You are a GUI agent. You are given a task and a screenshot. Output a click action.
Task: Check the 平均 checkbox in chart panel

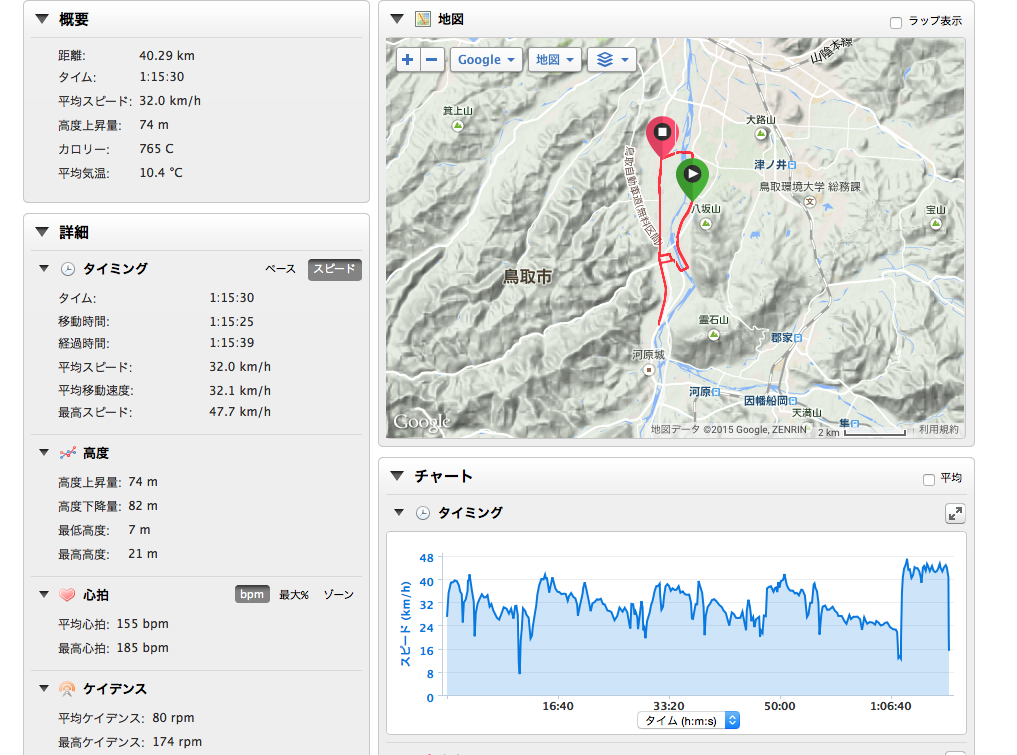pos(929,479)
